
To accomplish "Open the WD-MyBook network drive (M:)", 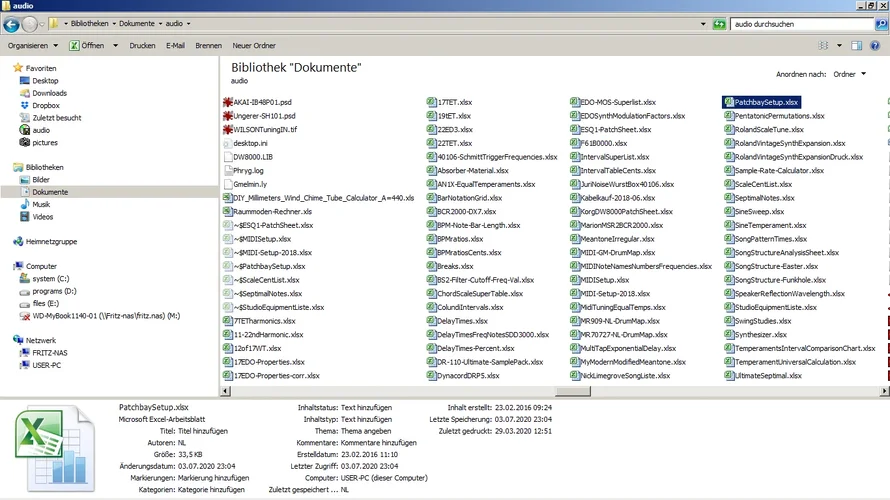I will 106,316.
